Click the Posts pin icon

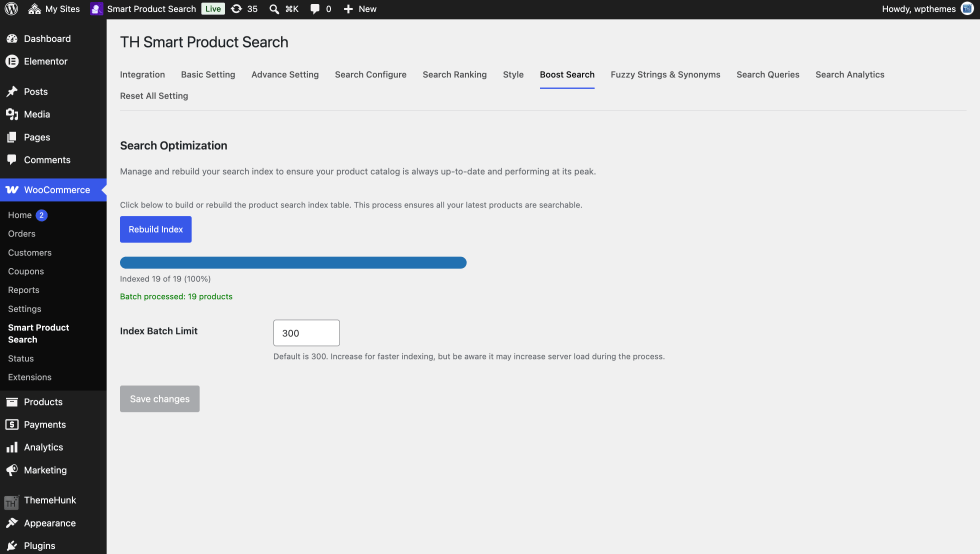[12, 91]
